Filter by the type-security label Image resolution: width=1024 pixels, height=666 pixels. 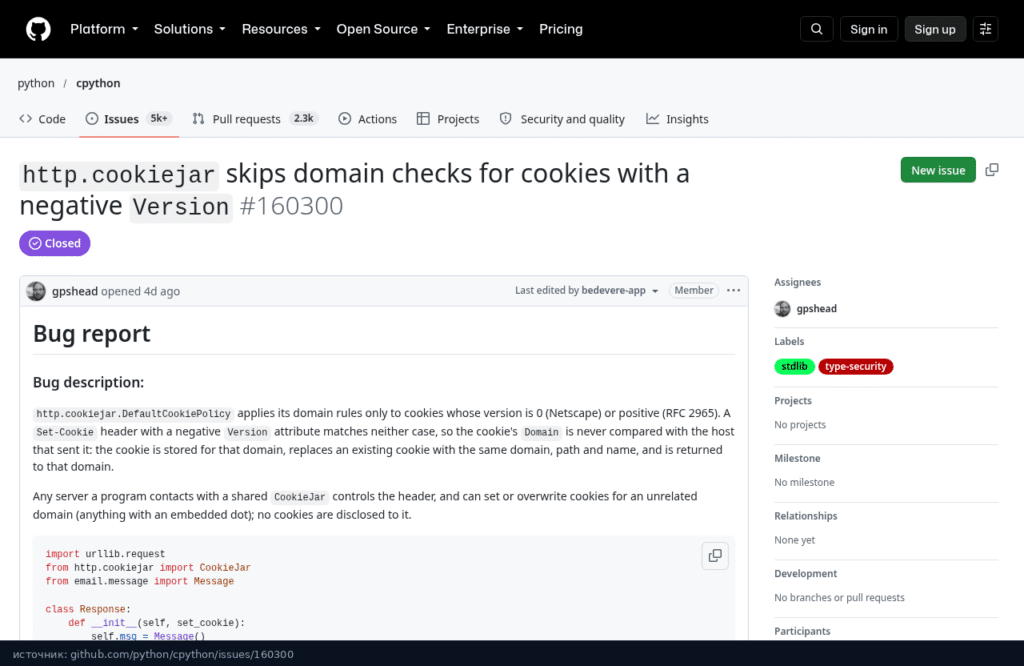(x=856, y=366)
